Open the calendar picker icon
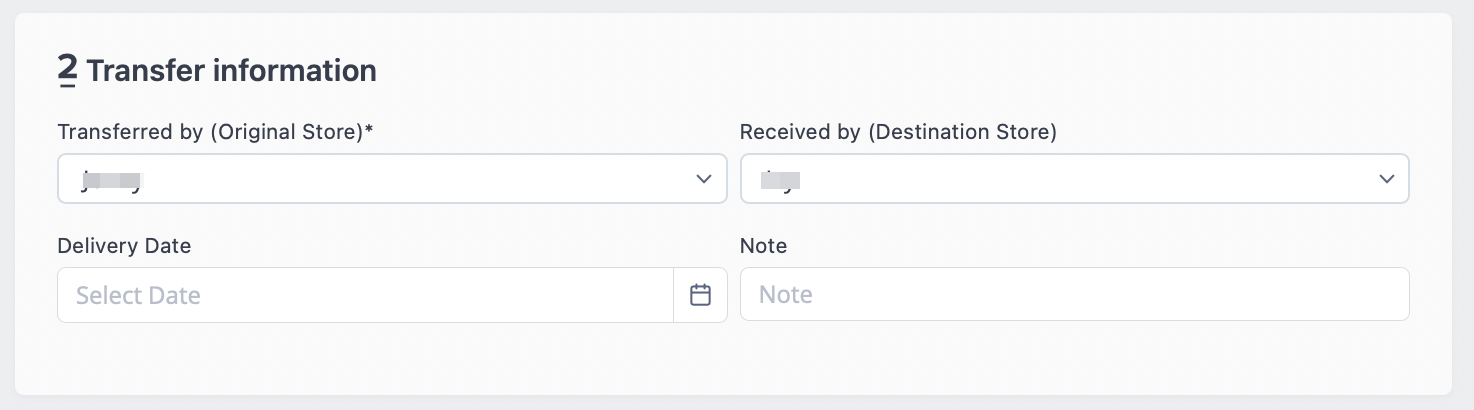1474x410 pixels. tap(700, 295)
